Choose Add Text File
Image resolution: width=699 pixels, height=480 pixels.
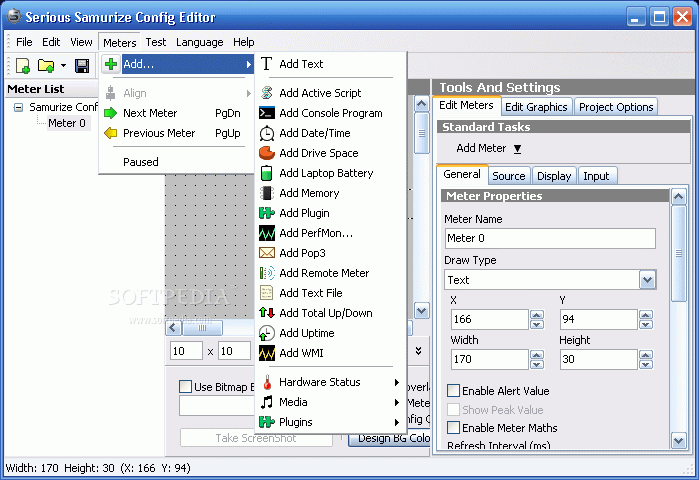coord(331,293)
